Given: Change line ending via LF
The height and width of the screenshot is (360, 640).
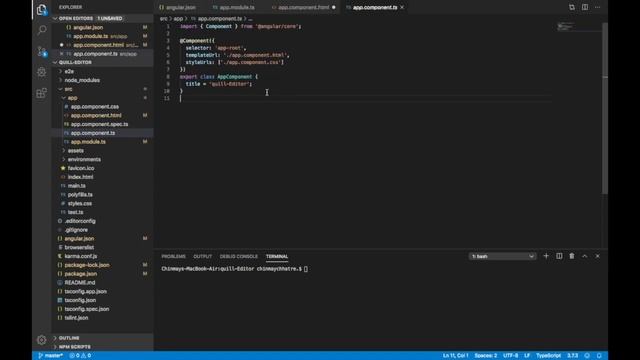Looking at the screenshot, I should (x=527, y=356).
